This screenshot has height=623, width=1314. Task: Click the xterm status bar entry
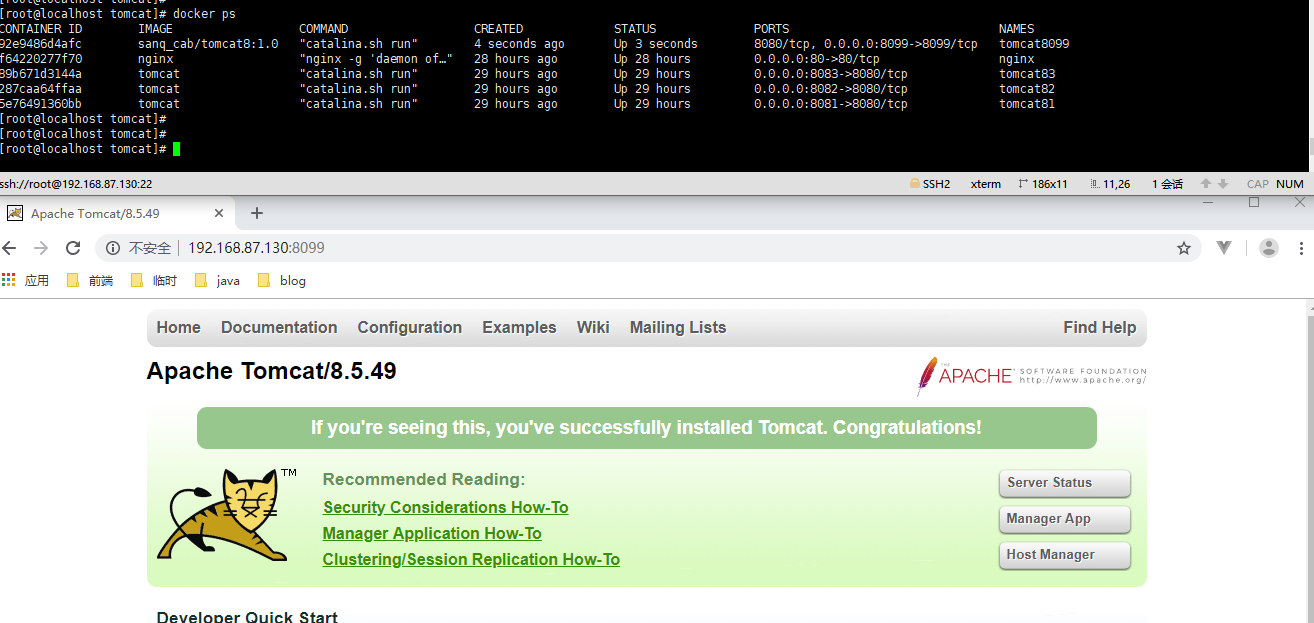pyautogui.click(x=986, y=184)
